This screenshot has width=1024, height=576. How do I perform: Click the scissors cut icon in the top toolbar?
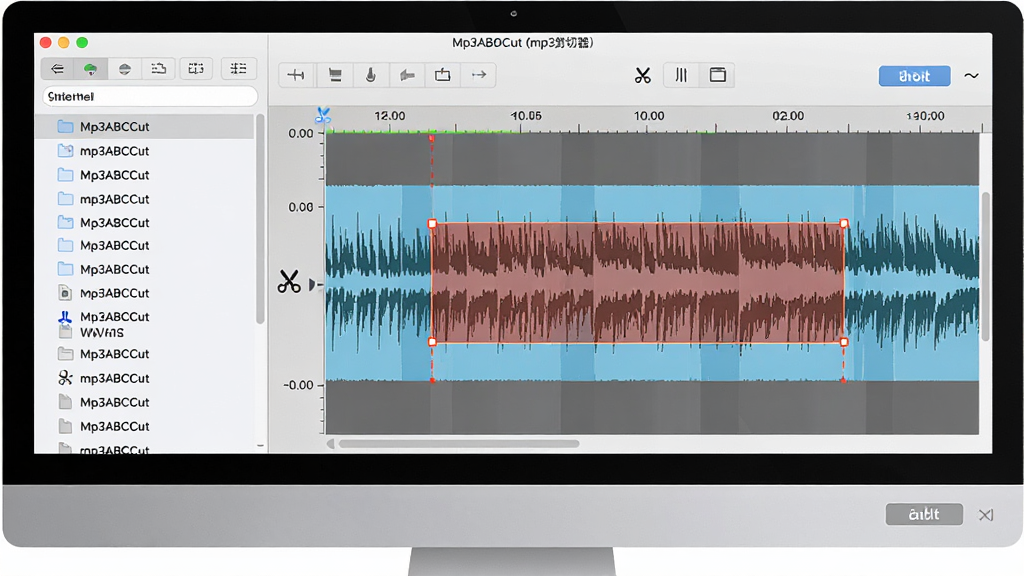(x=643, y=76)
